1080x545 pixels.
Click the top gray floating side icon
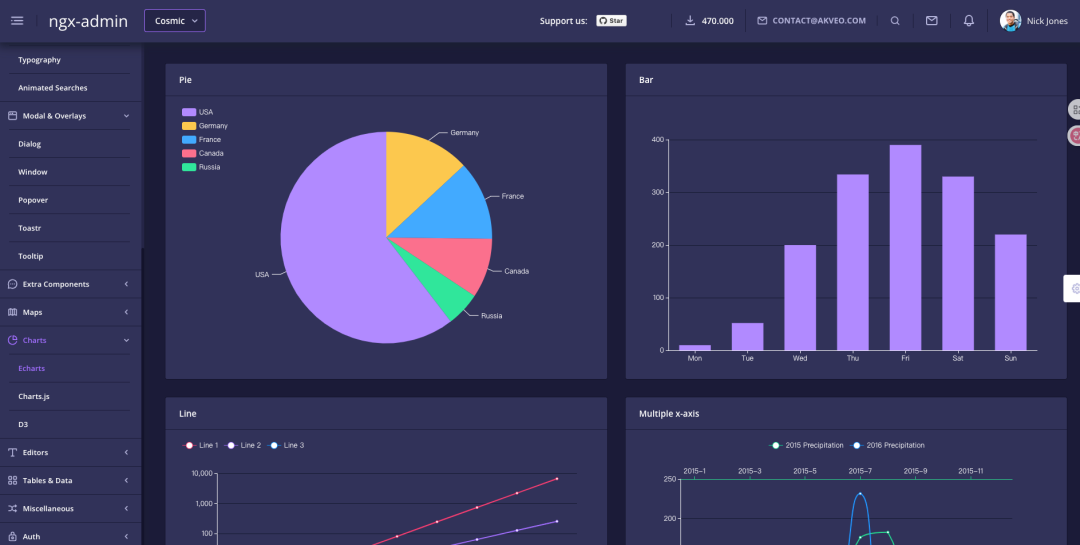point(1074,110)
